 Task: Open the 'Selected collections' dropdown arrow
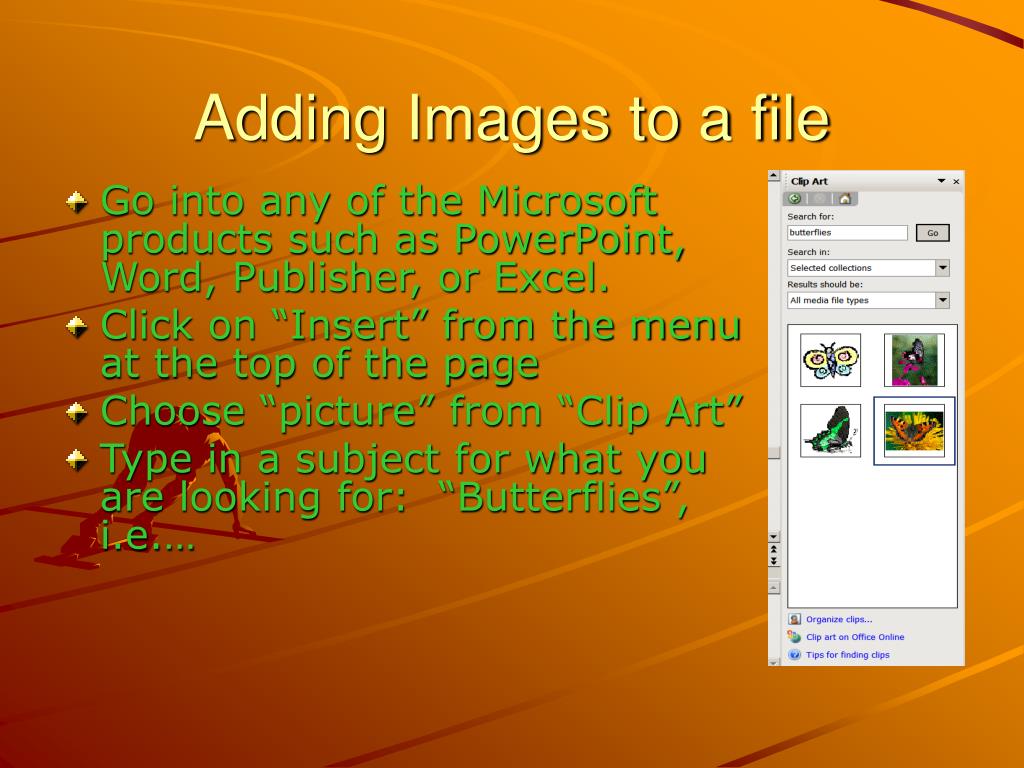click(942, 268)
